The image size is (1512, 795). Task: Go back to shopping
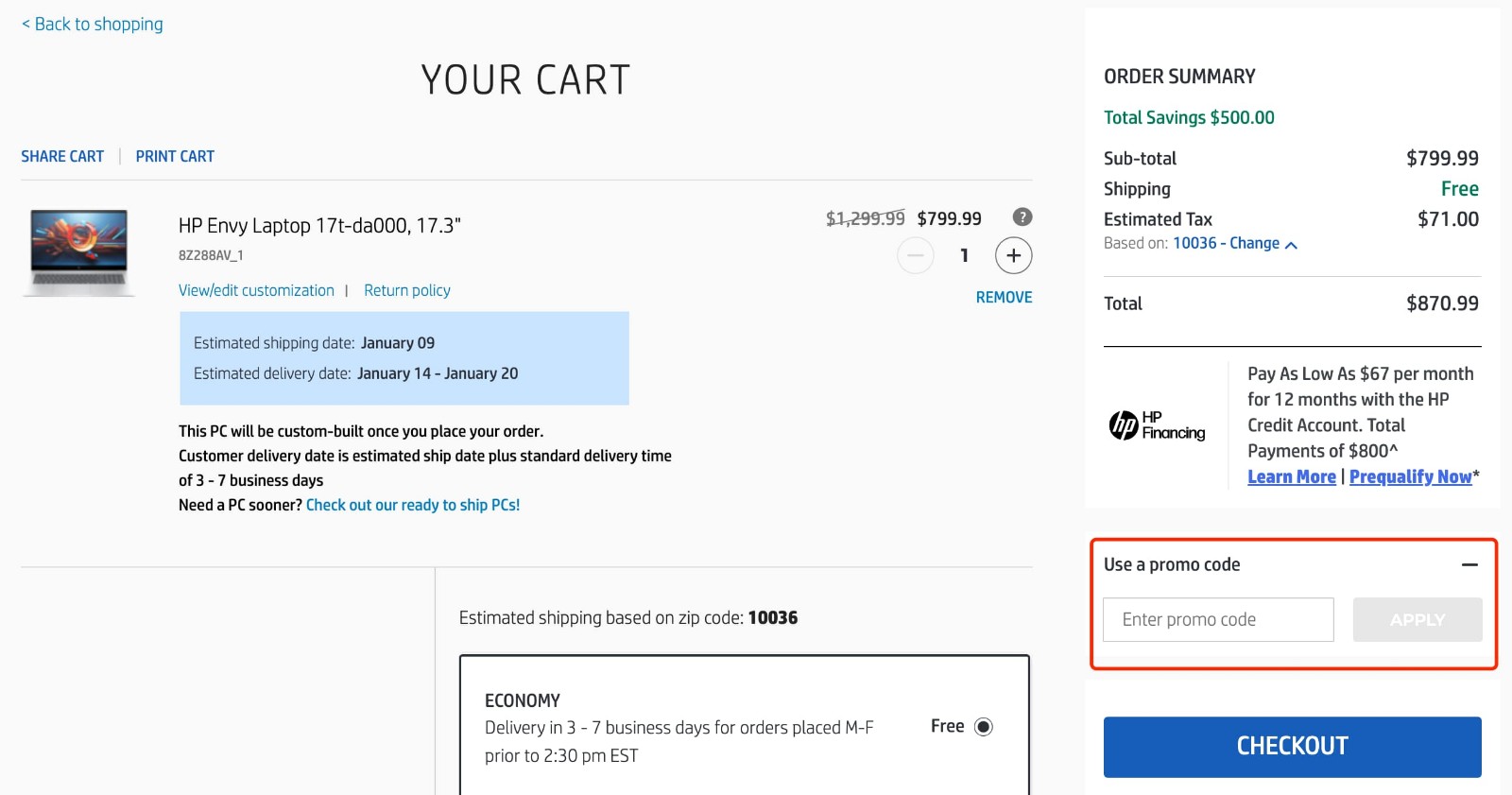coord(92,24)
